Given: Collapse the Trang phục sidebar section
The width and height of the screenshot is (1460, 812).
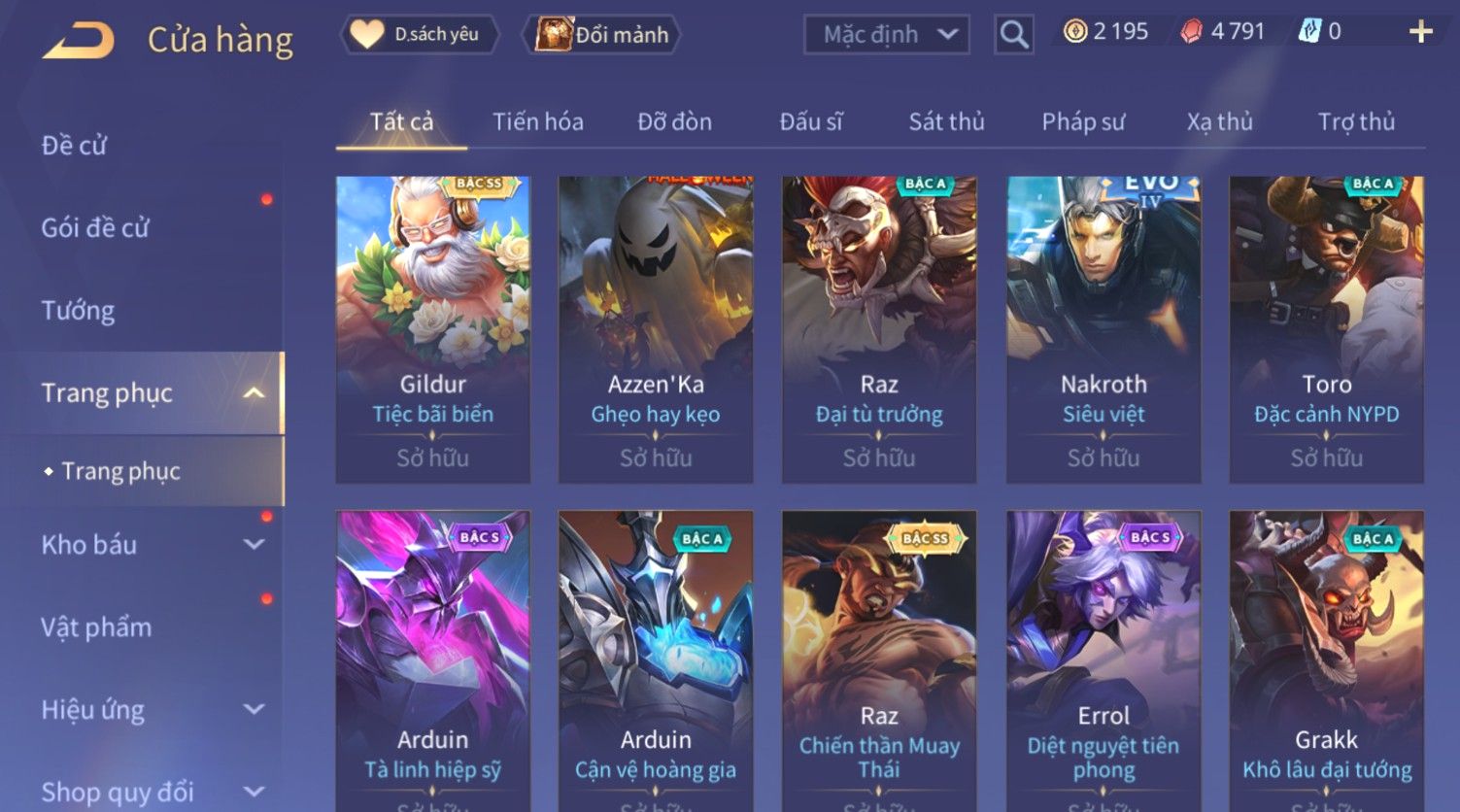Looking at the screenshot, I should [x=254, y=392].
